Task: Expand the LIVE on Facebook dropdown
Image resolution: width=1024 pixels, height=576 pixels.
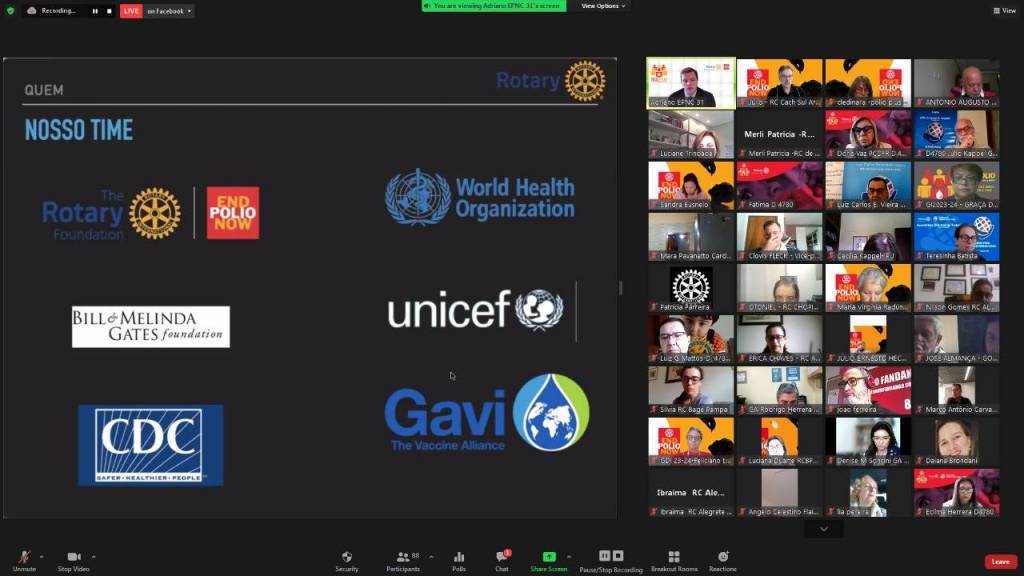Action: coord(189,11)
